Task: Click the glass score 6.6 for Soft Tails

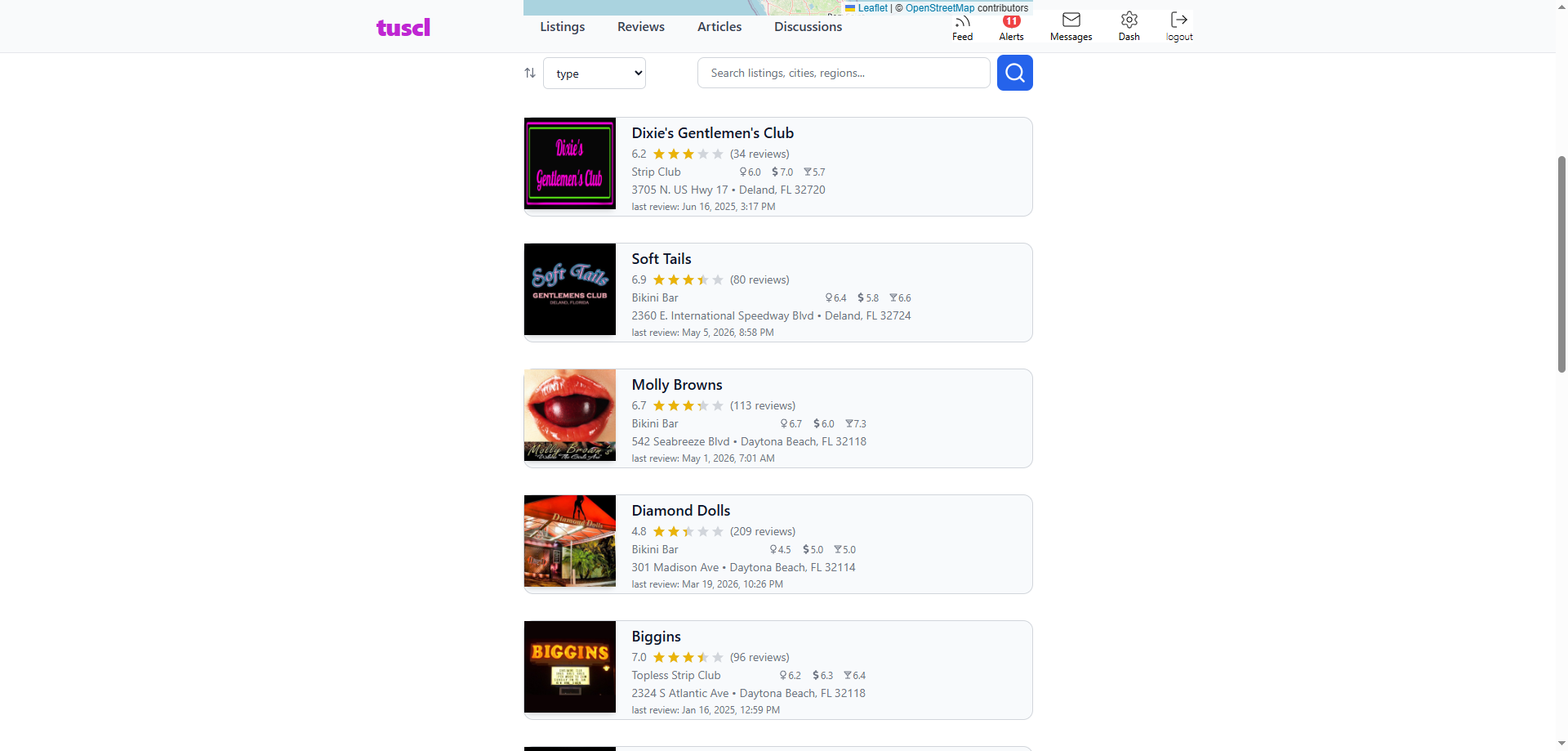Action: (900, 298)
